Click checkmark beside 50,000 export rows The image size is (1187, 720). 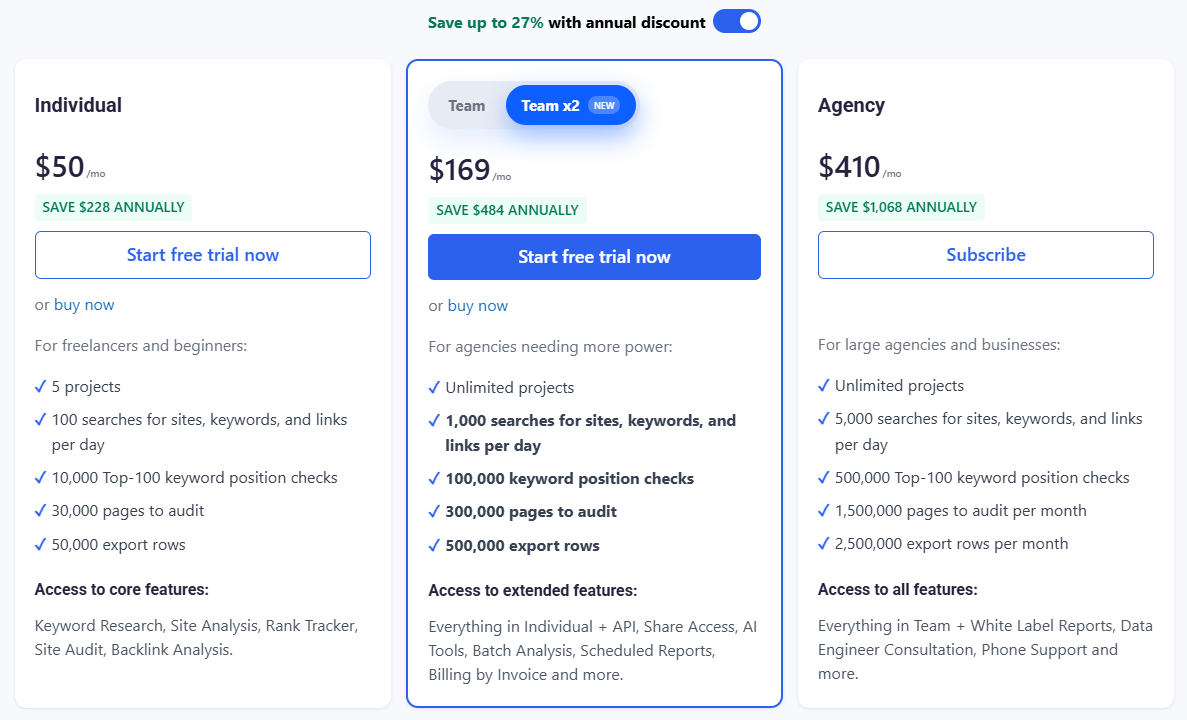click(40, 544)
